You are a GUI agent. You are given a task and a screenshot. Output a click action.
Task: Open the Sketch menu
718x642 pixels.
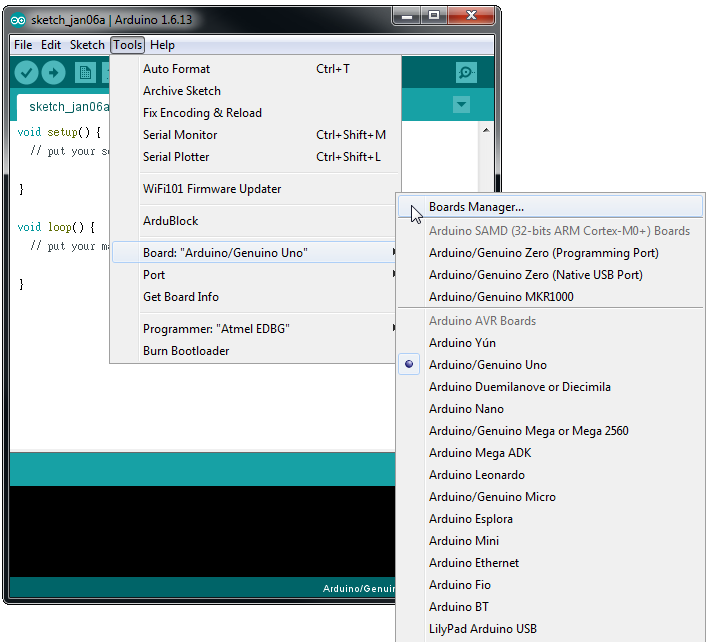pyautogui.click(x=87, y=45)
